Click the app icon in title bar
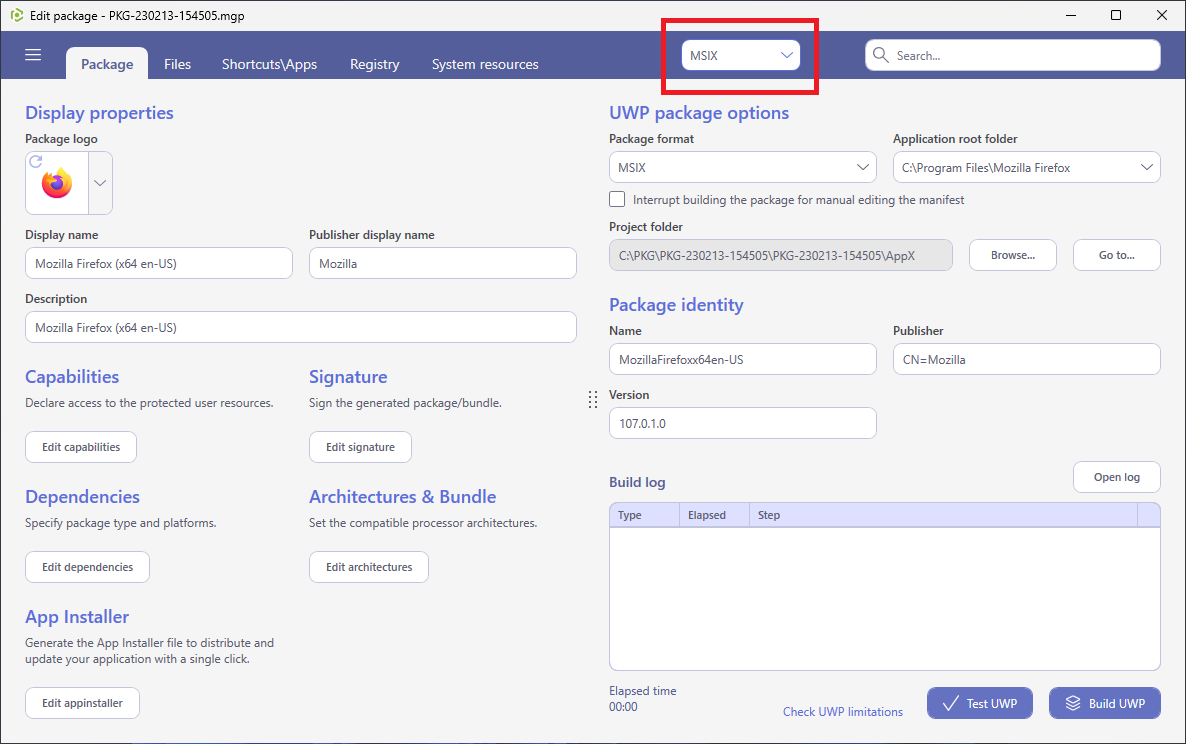 coord(17,15)
